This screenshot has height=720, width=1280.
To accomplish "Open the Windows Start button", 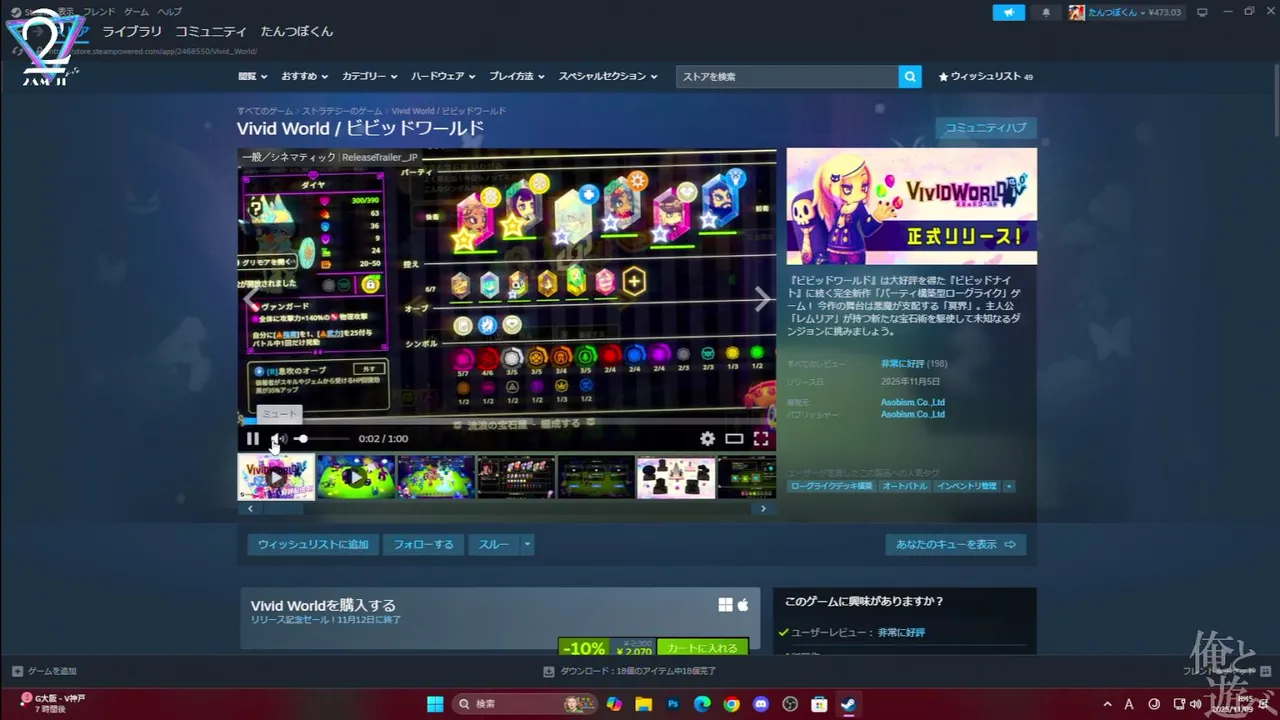I will 435,704.
